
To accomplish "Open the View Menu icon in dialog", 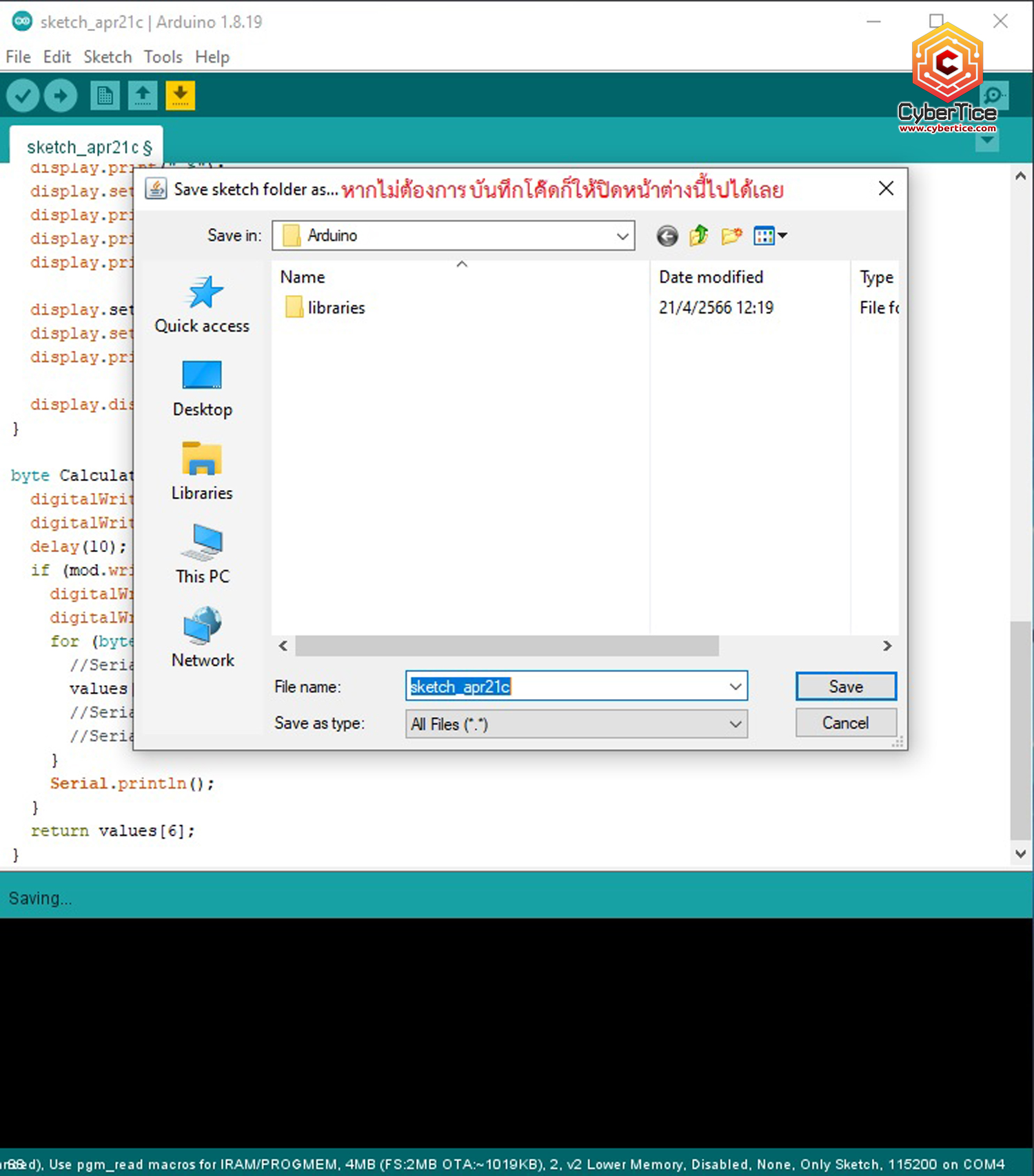I will [x=770, y=236].
